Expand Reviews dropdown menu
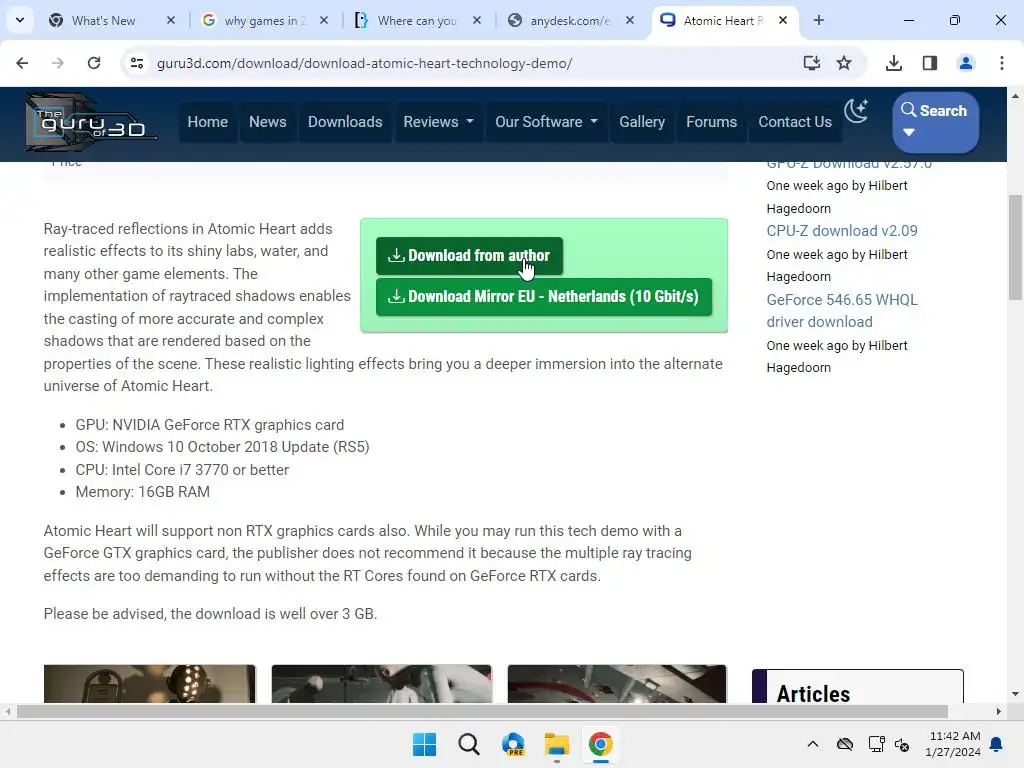 (x=438, y=122)
